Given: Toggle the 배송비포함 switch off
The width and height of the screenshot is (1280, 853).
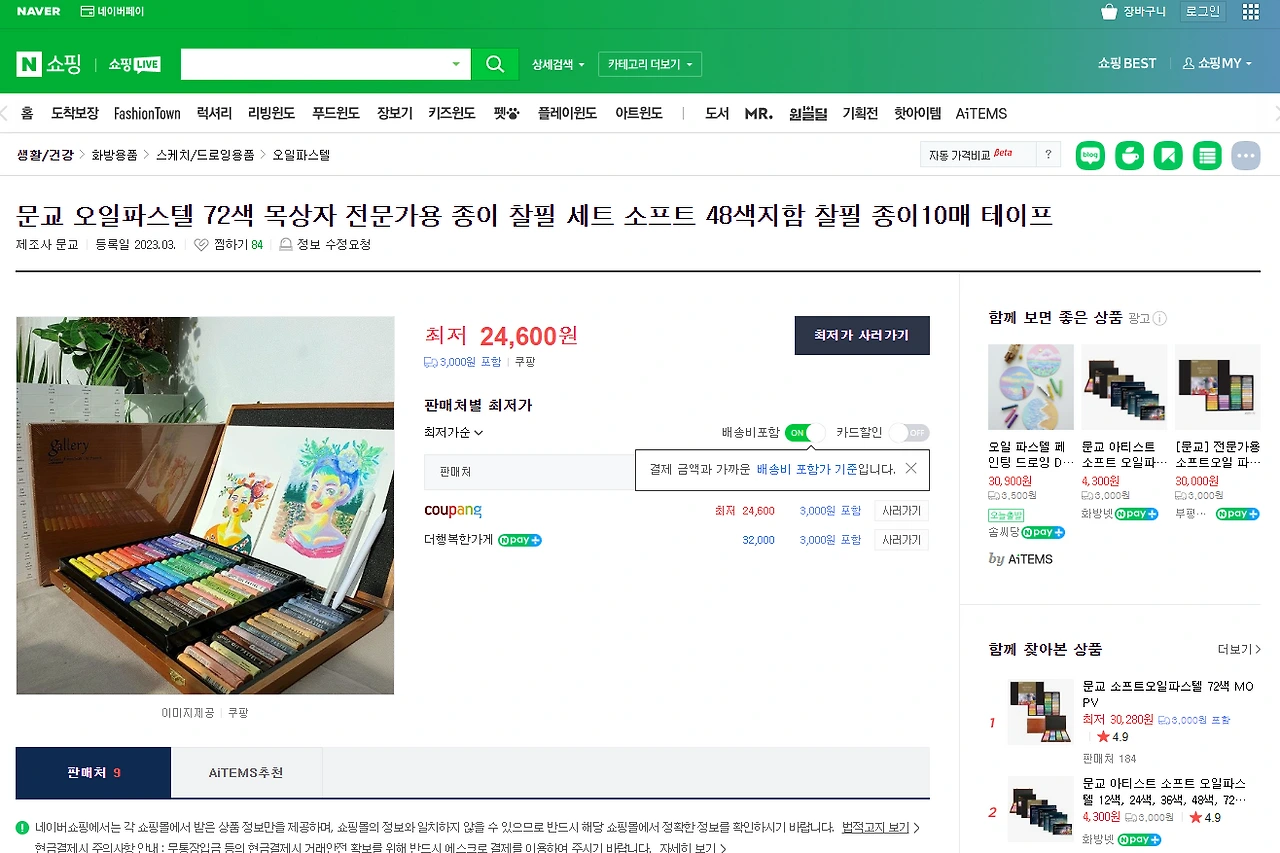Looking at the screenshot, I should (805, 433).
